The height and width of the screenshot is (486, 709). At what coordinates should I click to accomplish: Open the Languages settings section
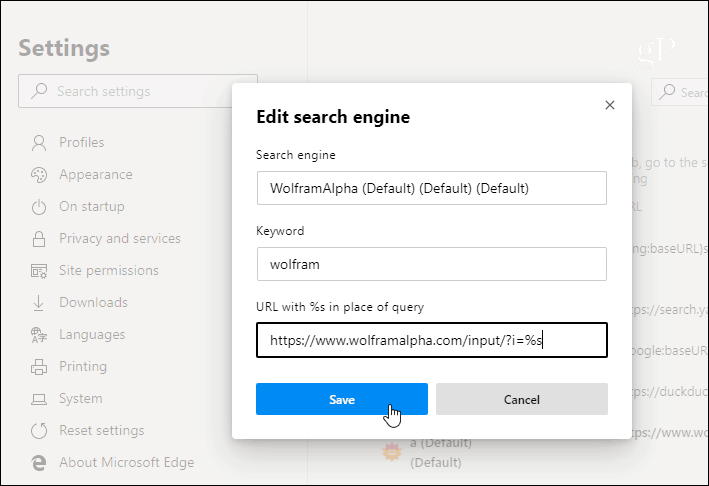(92, 335)
